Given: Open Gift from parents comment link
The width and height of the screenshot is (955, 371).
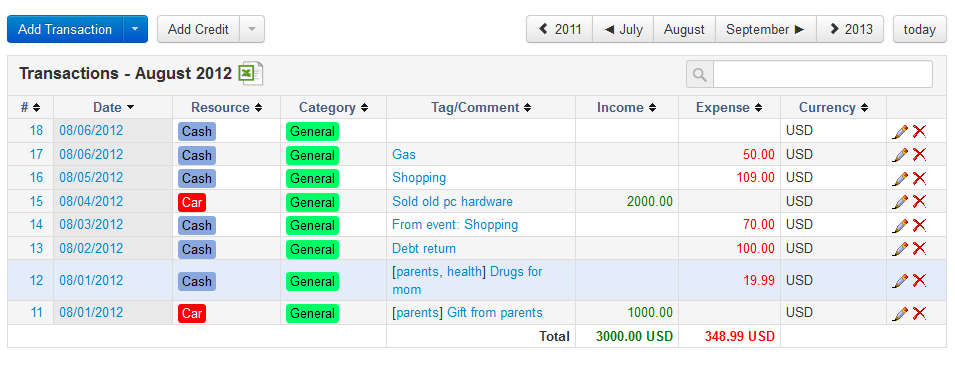Looking at the screenshot, I should (x=495, y=313).
